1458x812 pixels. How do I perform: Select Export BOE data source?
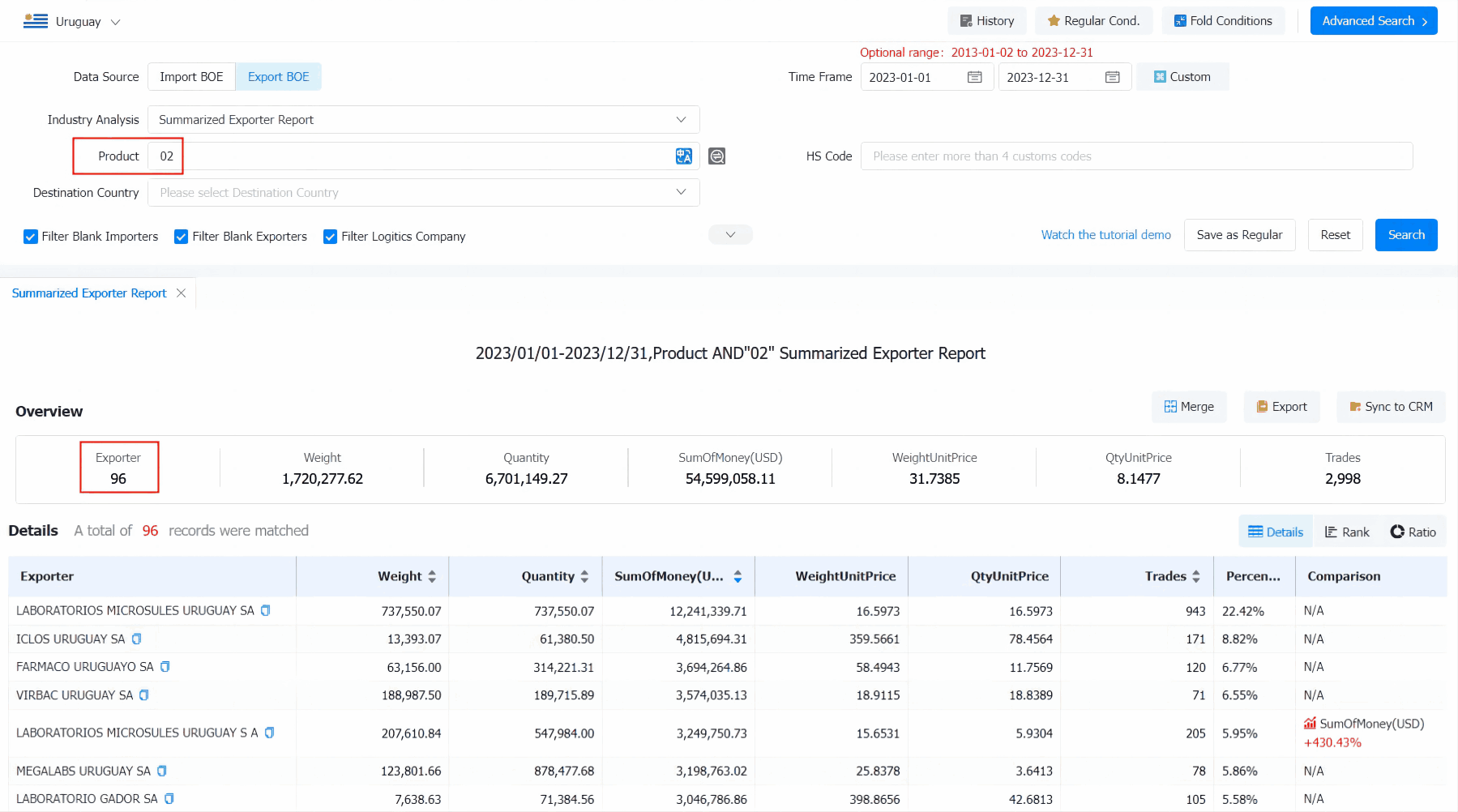pos(278,77)
